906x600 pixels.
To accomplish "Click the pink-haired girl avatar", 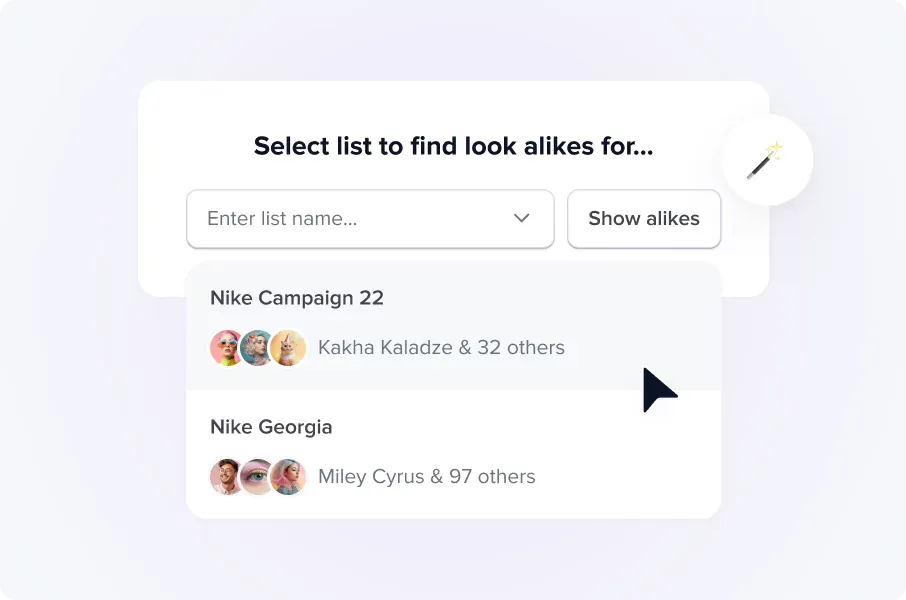I will coord(288,476).
